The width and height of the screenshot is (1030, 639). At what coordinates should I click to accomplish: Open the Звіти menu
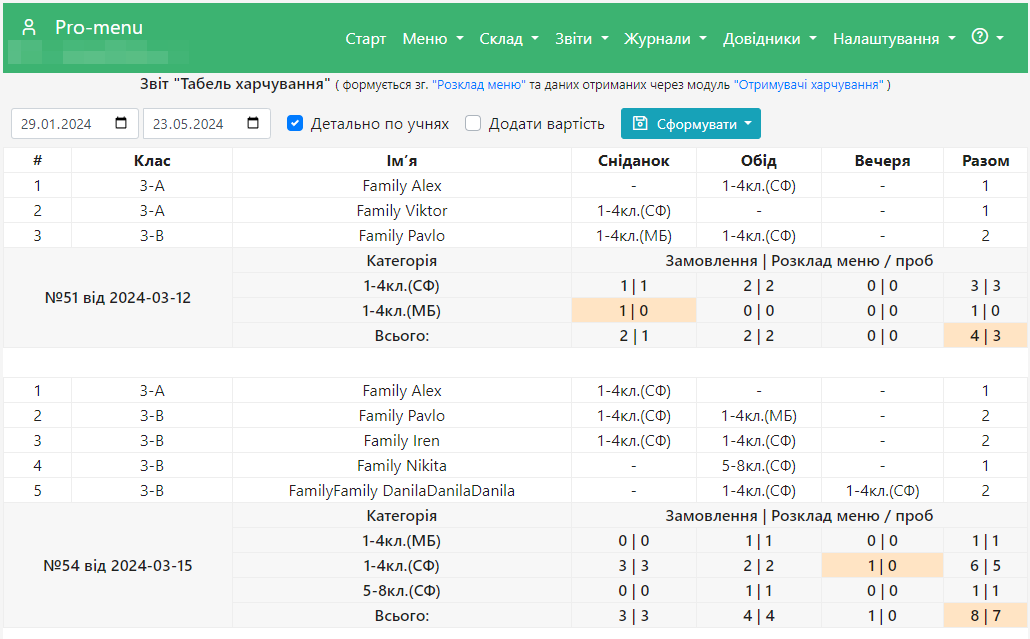[581, 39]
